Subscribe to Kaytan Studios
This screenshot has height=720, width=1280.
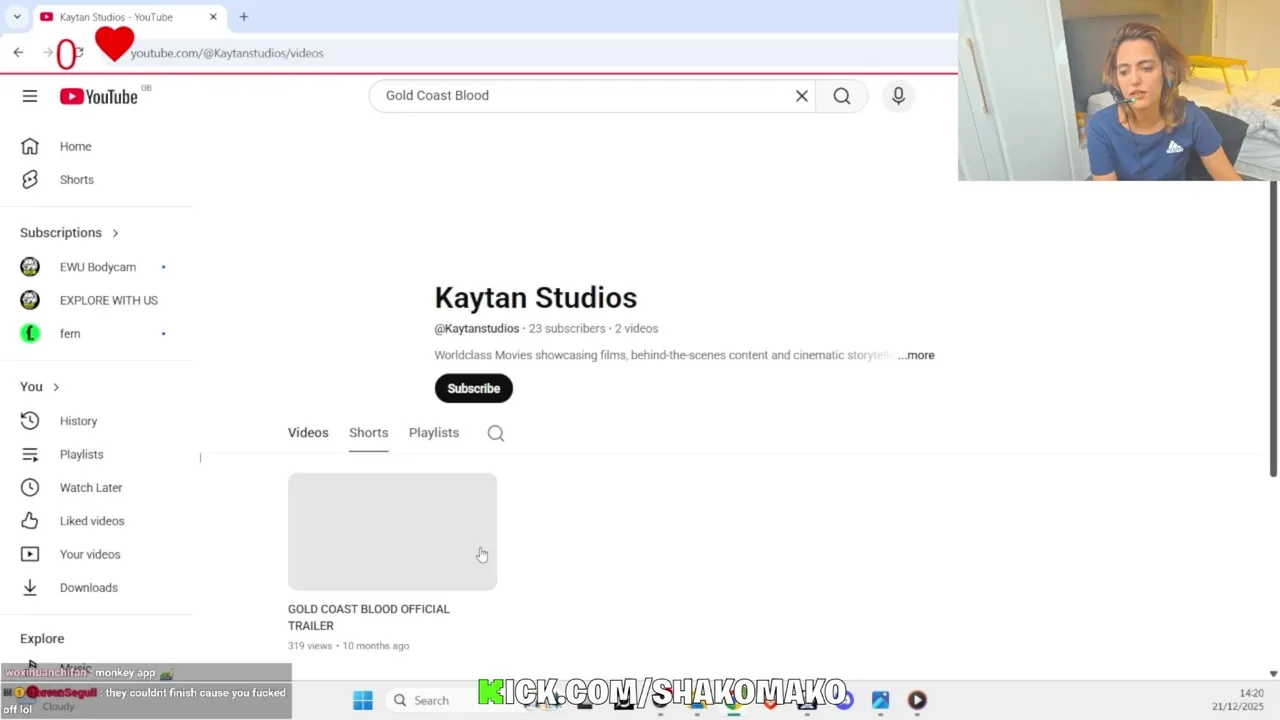pos(474,389)
